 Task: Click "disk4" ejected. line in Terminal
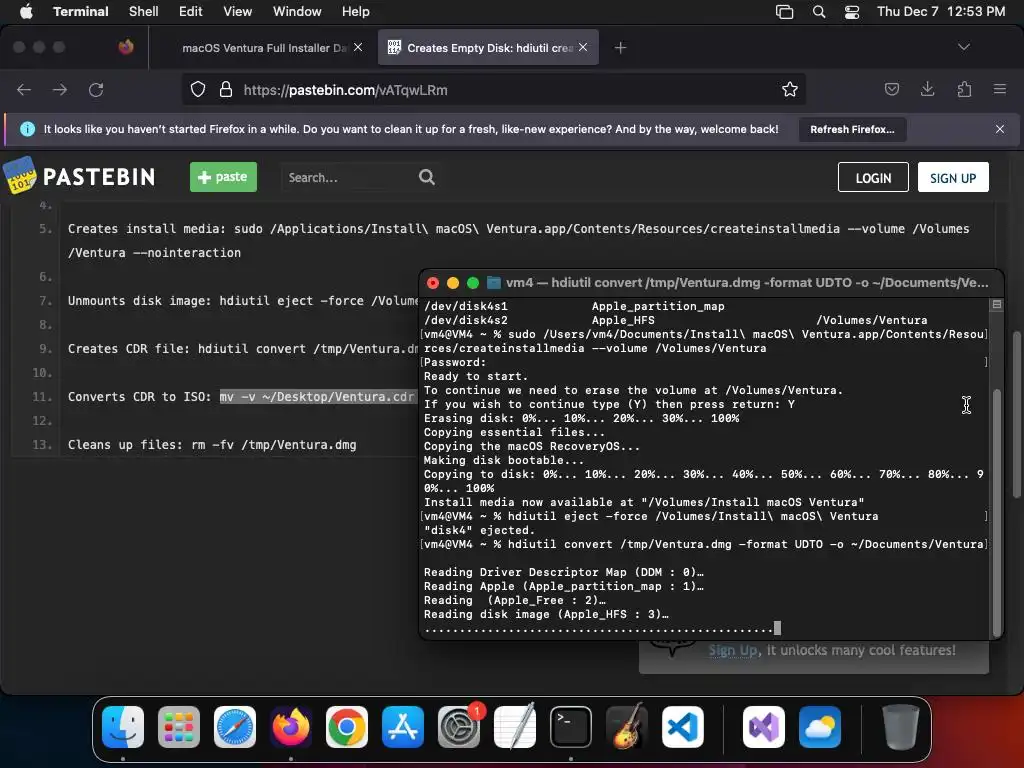pos(479,530)
